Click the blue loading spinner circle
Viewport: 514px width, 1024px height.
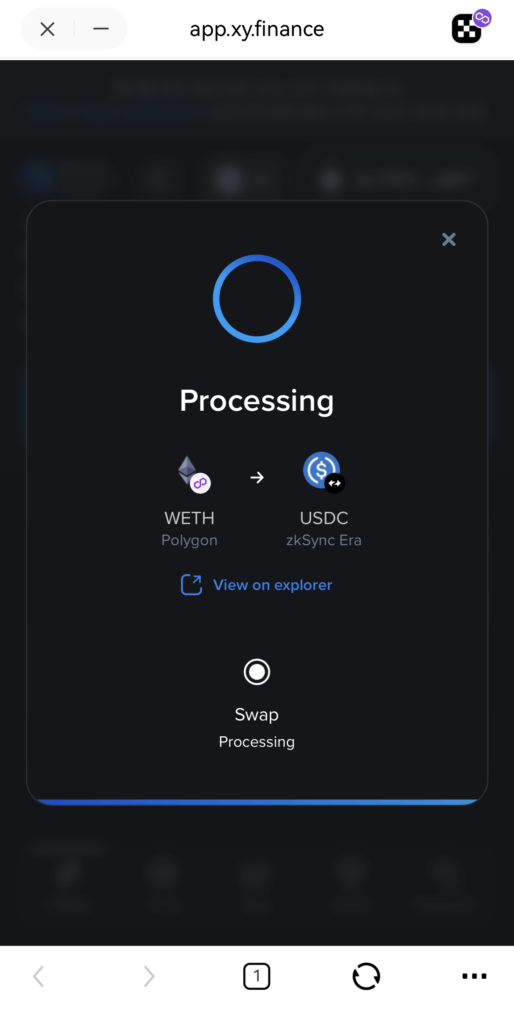tap(257, 298)
